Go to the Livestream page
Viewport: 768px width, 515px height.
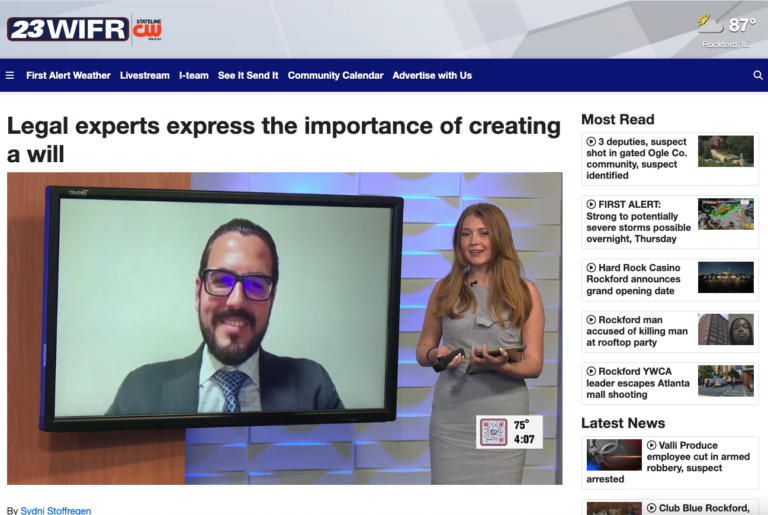pos(144,76)
